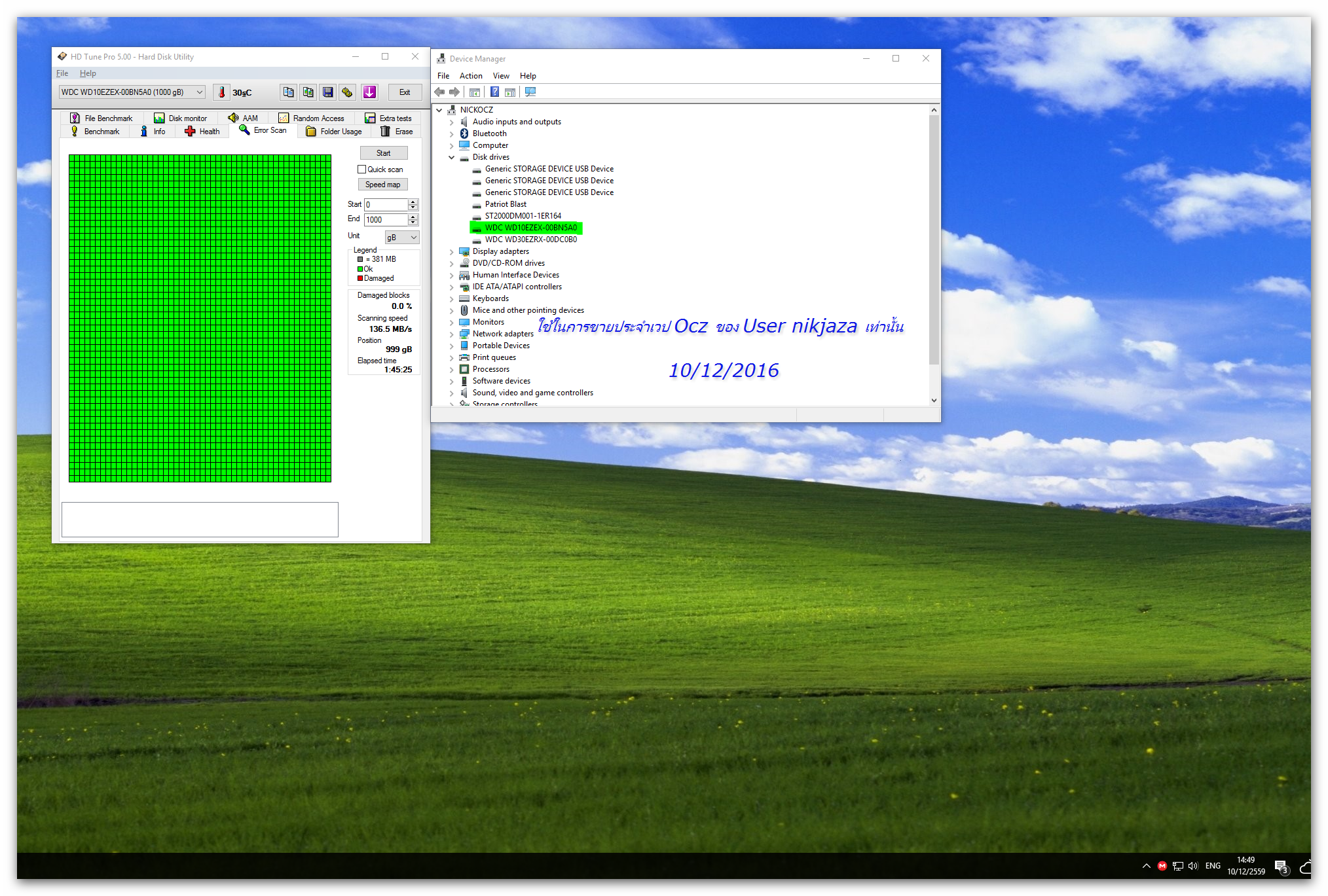The height and width of the screenshot is (896, 1328).
Task: Click the show/hide console tree icon
Action: pyautogui.click(x=475, y=92)
